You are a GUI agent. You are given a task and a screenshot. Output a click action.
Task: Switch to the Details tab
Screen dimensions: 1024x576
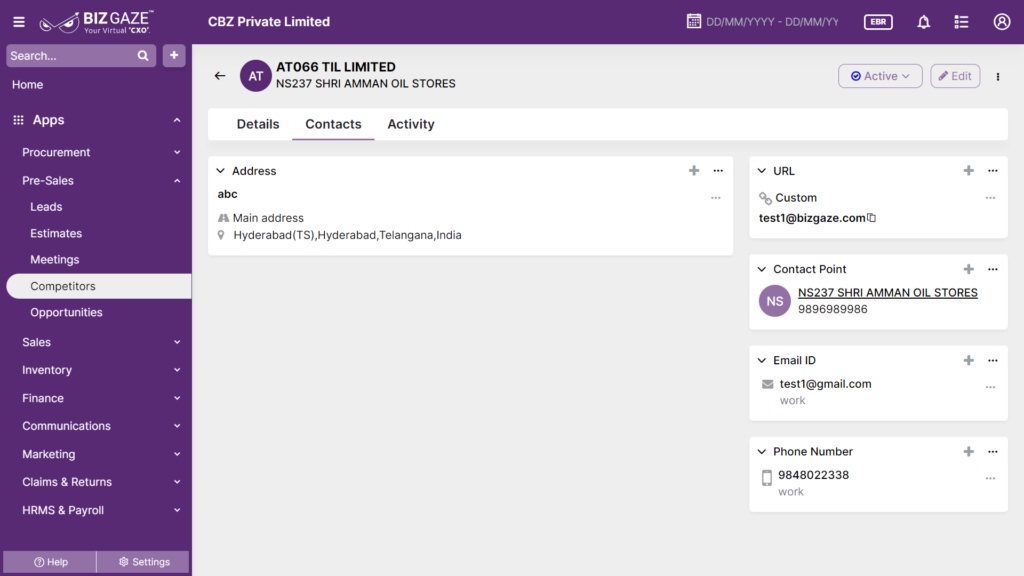[x=258, y=124]
